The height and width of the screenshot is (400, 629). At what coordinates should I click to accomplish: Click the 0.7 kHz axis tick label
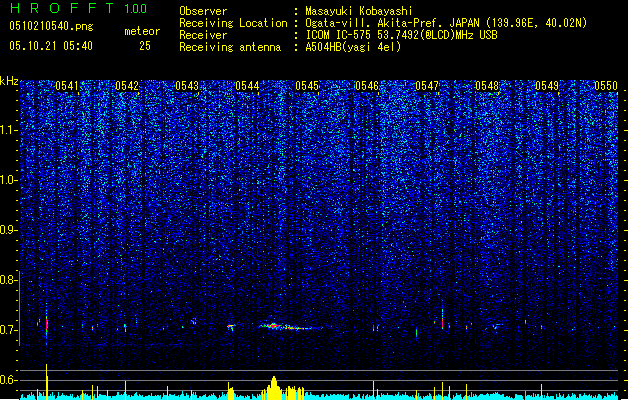(8, 330)
